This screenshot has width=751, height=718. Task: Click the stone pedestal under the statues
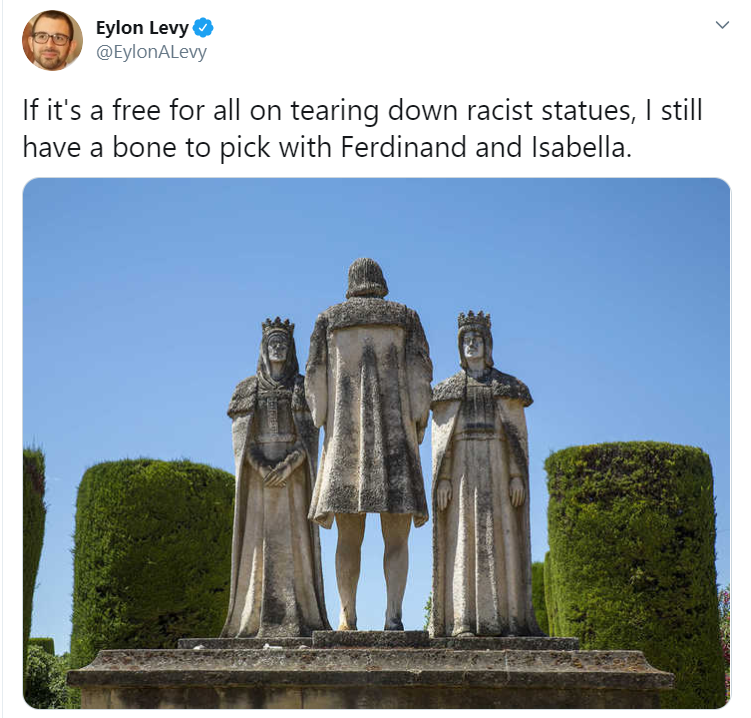coord(370,671)
